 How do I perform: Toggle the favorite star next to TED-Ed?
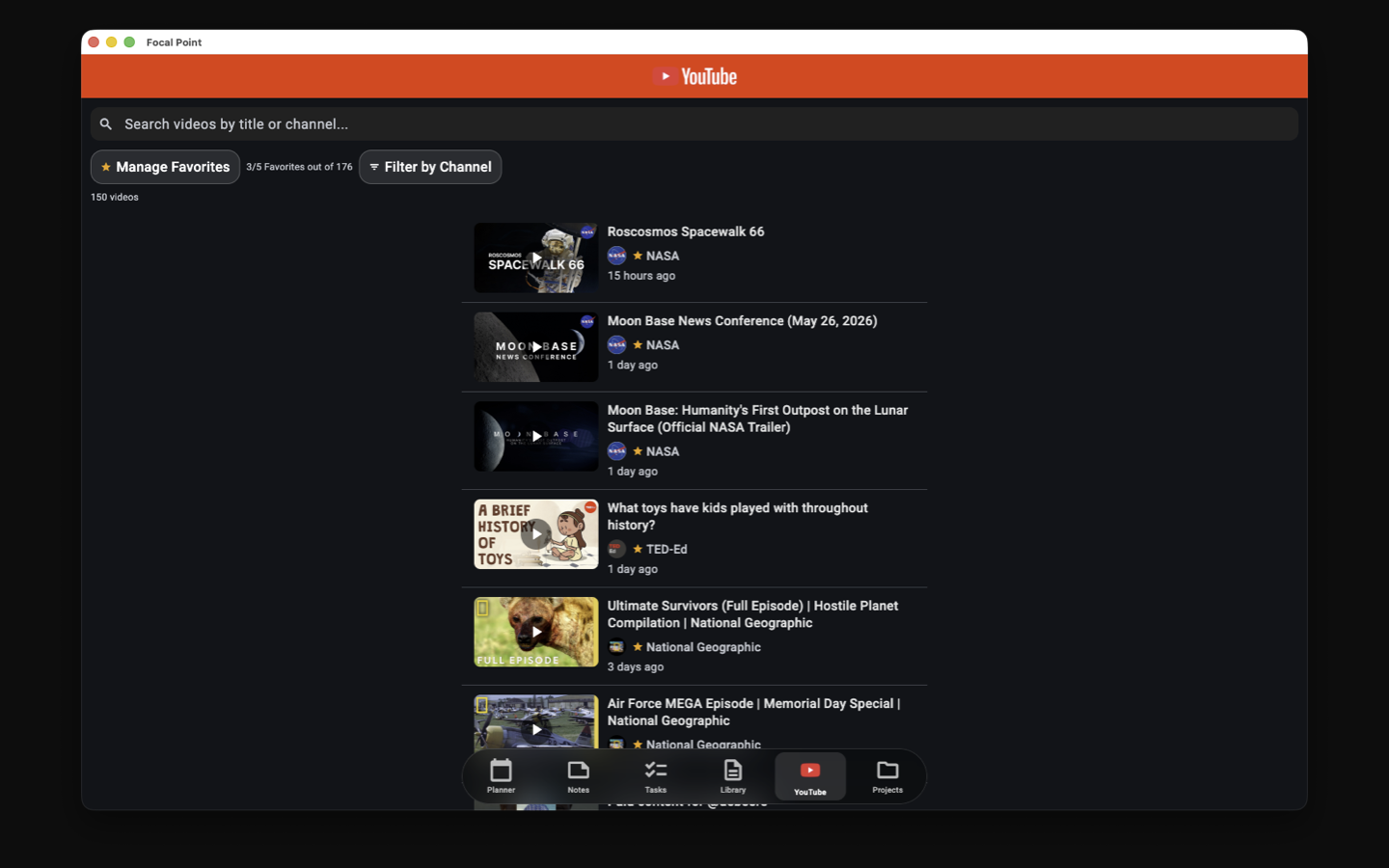pyautogui.click(x=638, y=549)
